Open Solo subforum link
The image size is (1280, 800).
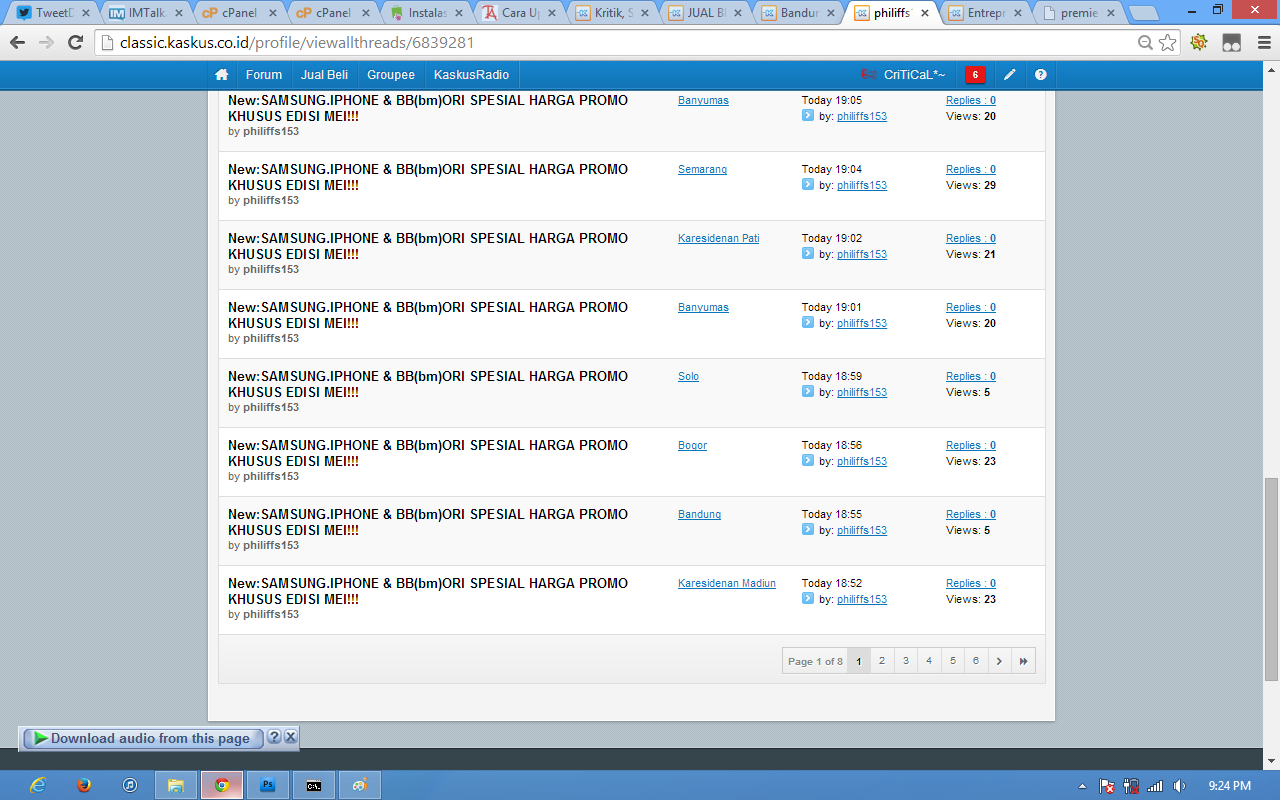[688, 376]
